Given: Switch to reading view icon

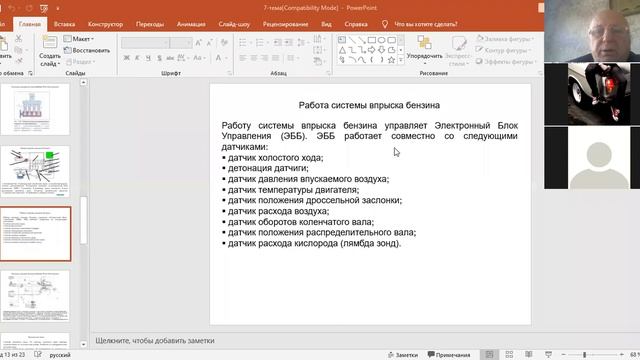Looking at the screenshot, I should pos(529,355).
